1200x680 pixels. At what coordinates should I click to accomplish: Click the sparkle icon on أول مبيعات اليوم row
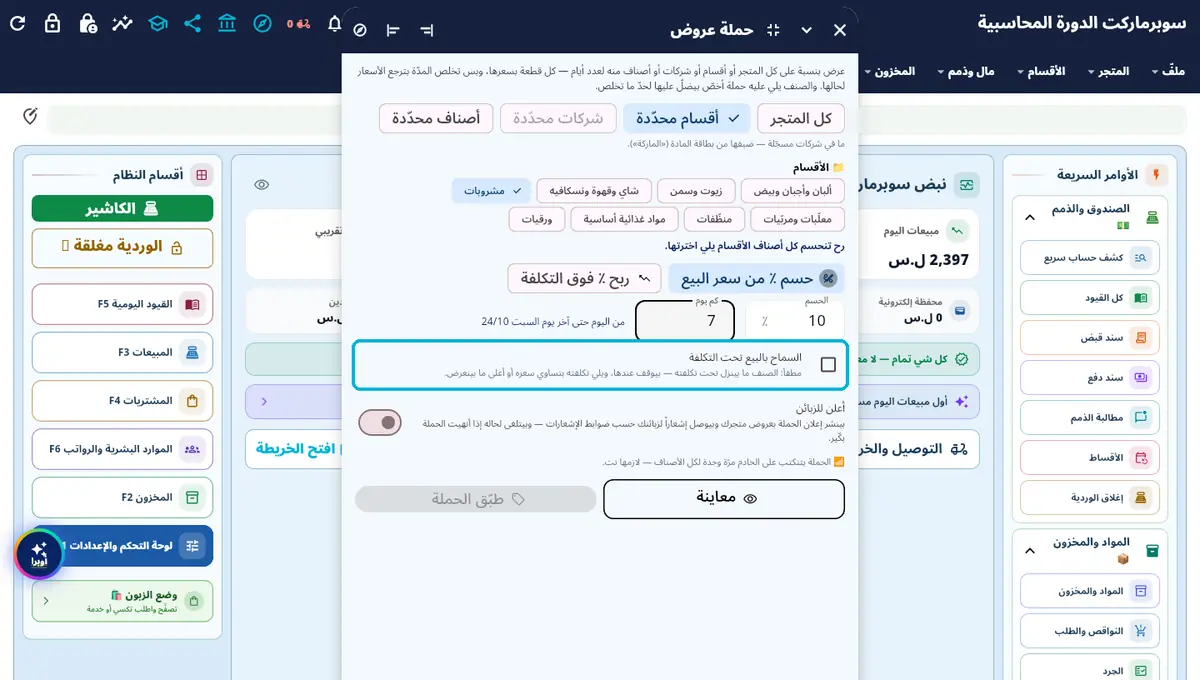(x=962, y=401)
